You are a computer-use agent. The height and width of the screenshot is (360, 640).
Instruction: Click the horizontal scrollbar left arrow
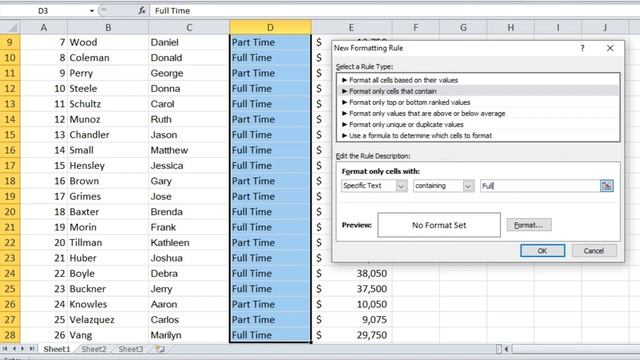(x=506, y=349)
